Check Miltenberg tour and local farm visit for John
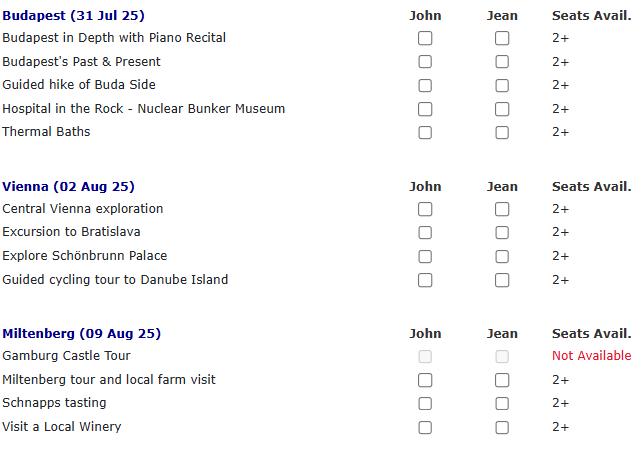The height and width of the screenshot is (466, 643). coord(425,380)
